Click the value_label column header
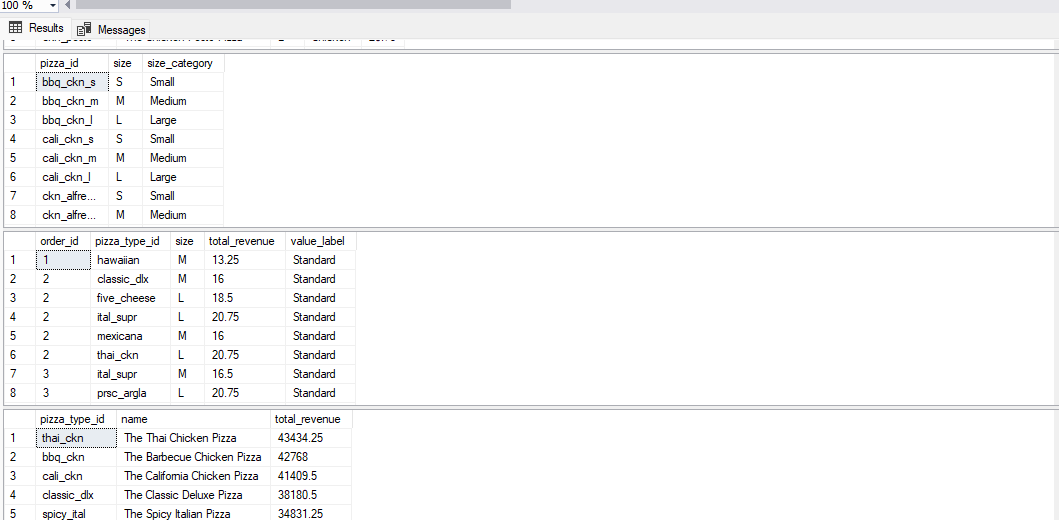1059x520 pixels. 321,241
